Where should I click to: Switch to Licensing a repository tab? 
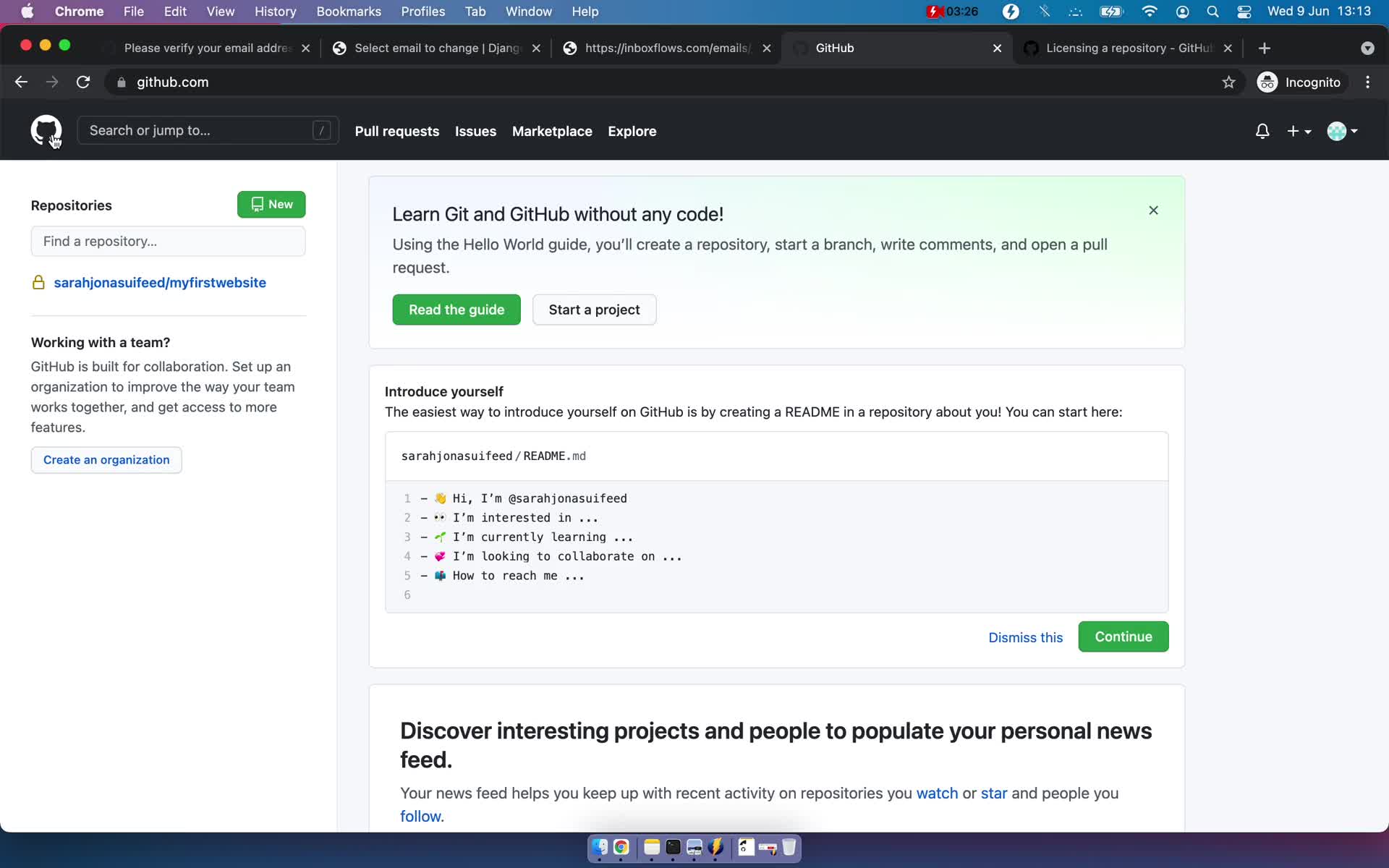1129,48
